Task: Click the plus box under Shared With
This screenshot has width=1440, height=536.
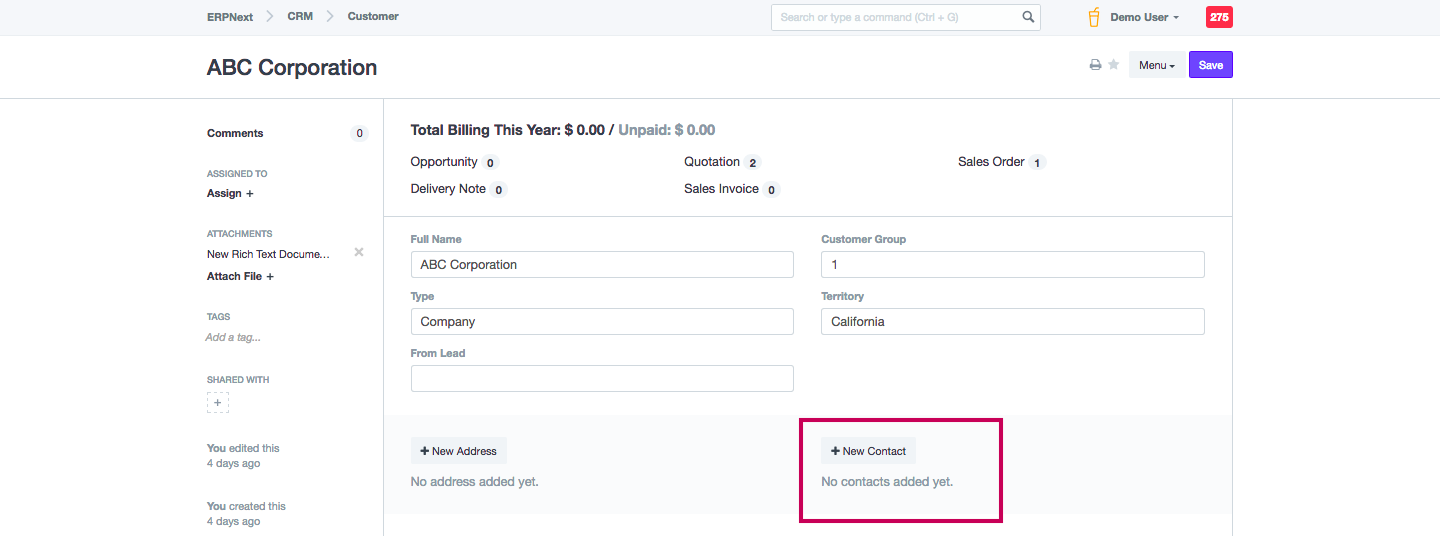Action: (x=218, y=402)
